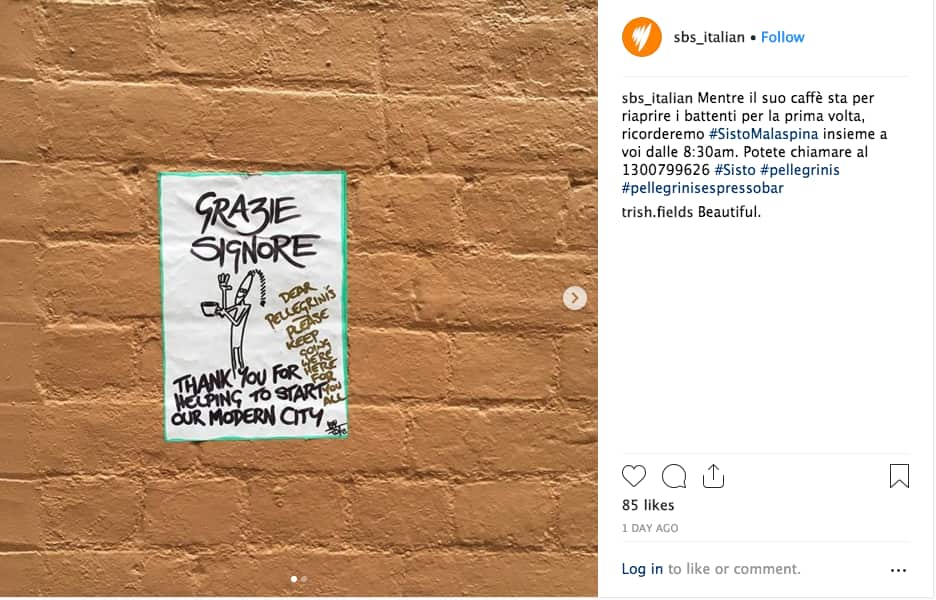
Task: Select the second carousel dot indicator
Action: (304, 579)
